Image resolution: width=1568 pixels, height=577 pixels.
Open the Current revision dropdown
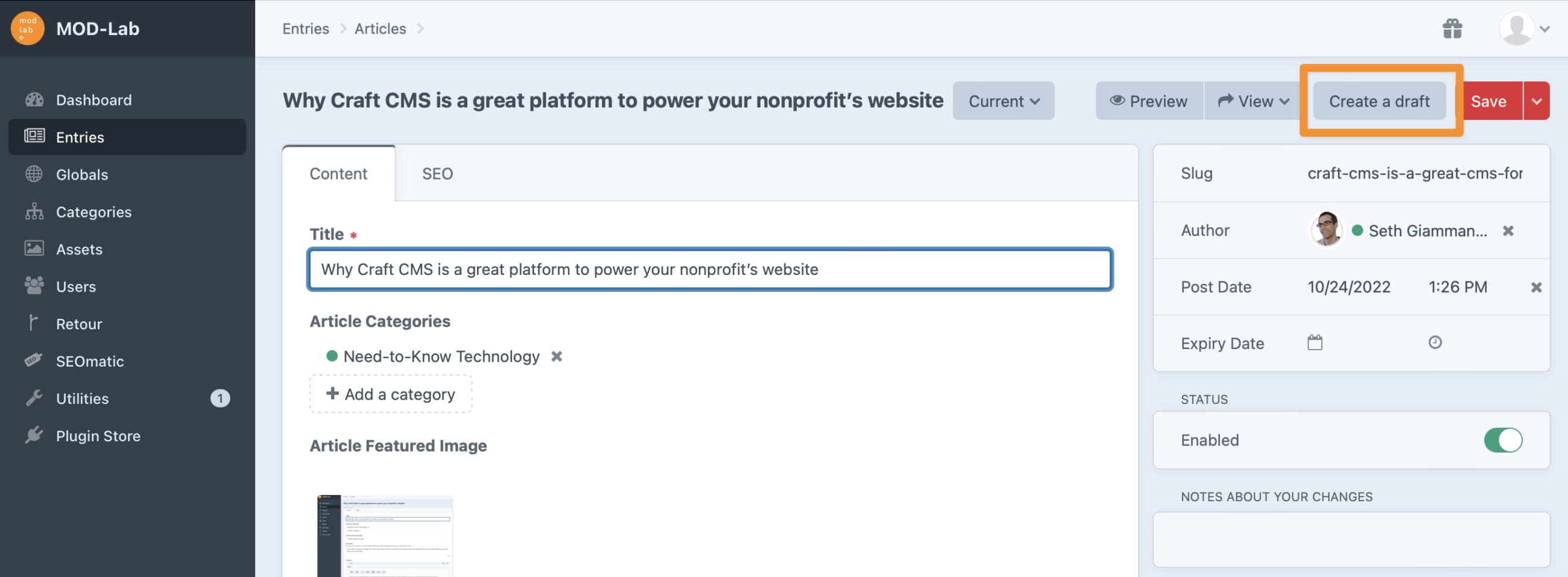point(1003,101)
